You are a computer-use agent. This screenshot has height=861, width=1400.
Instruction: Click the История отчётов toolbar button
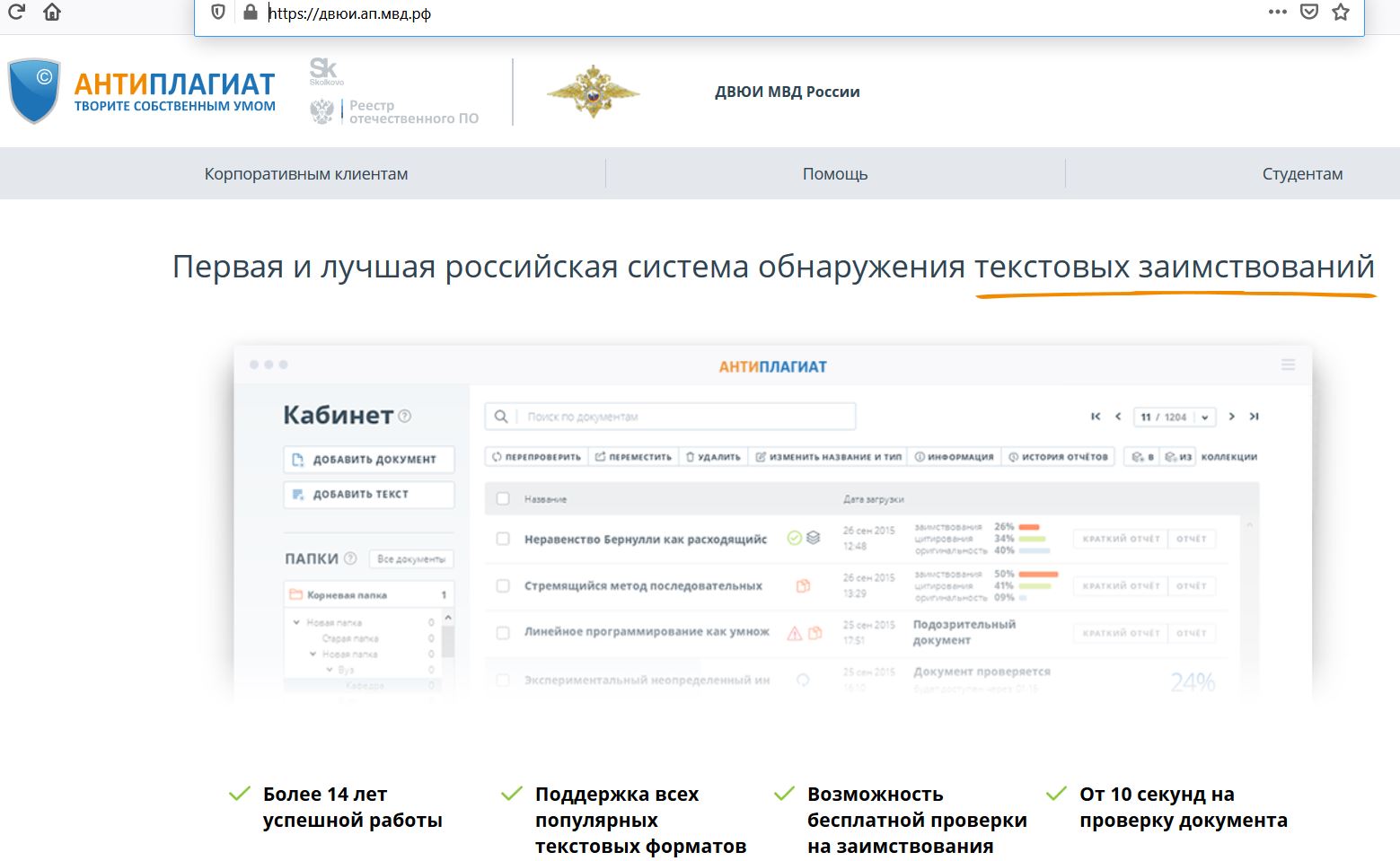(x=1058, y=457)
